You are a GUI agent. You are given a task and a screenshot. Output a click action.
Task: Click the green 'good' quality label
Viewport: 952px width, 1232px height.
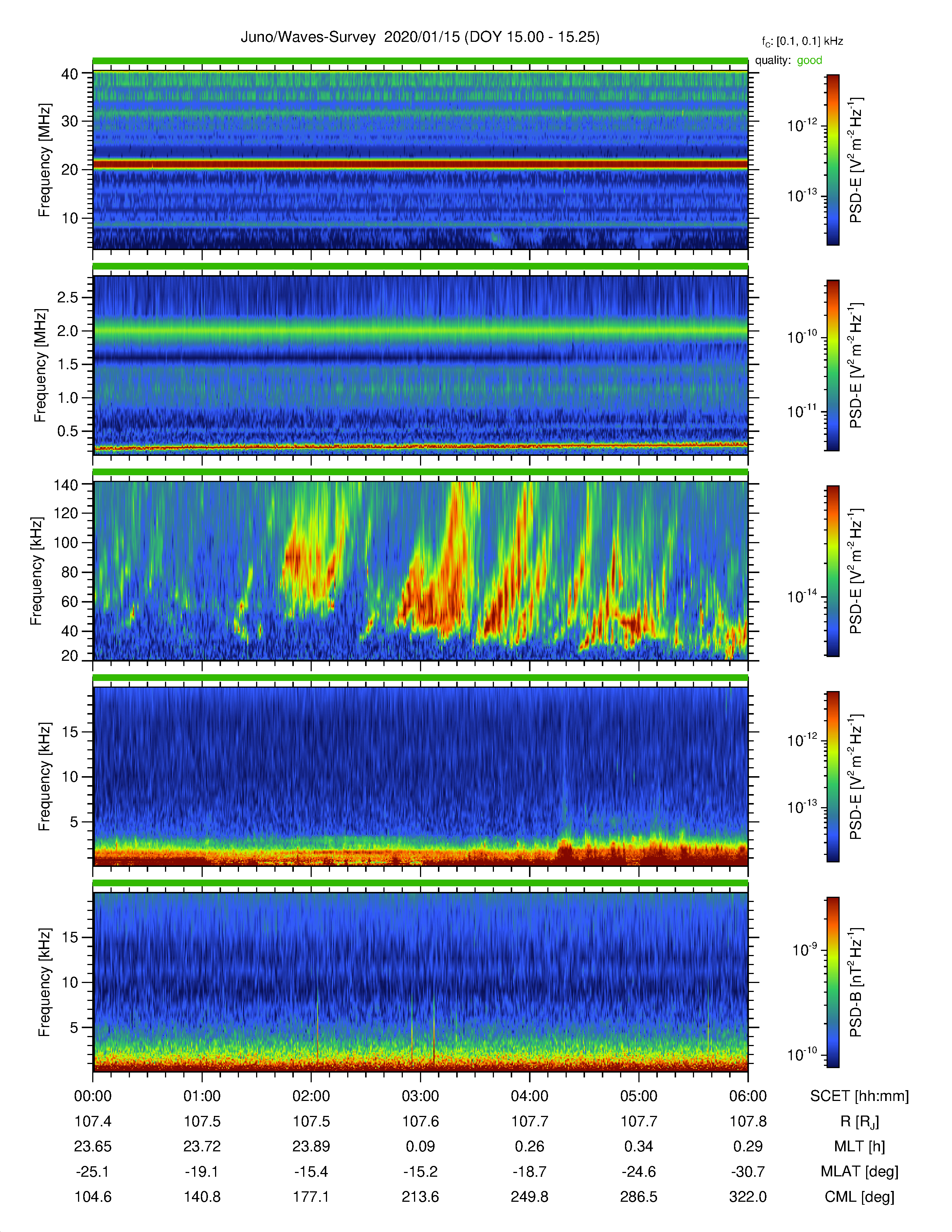tap(809, 60)
